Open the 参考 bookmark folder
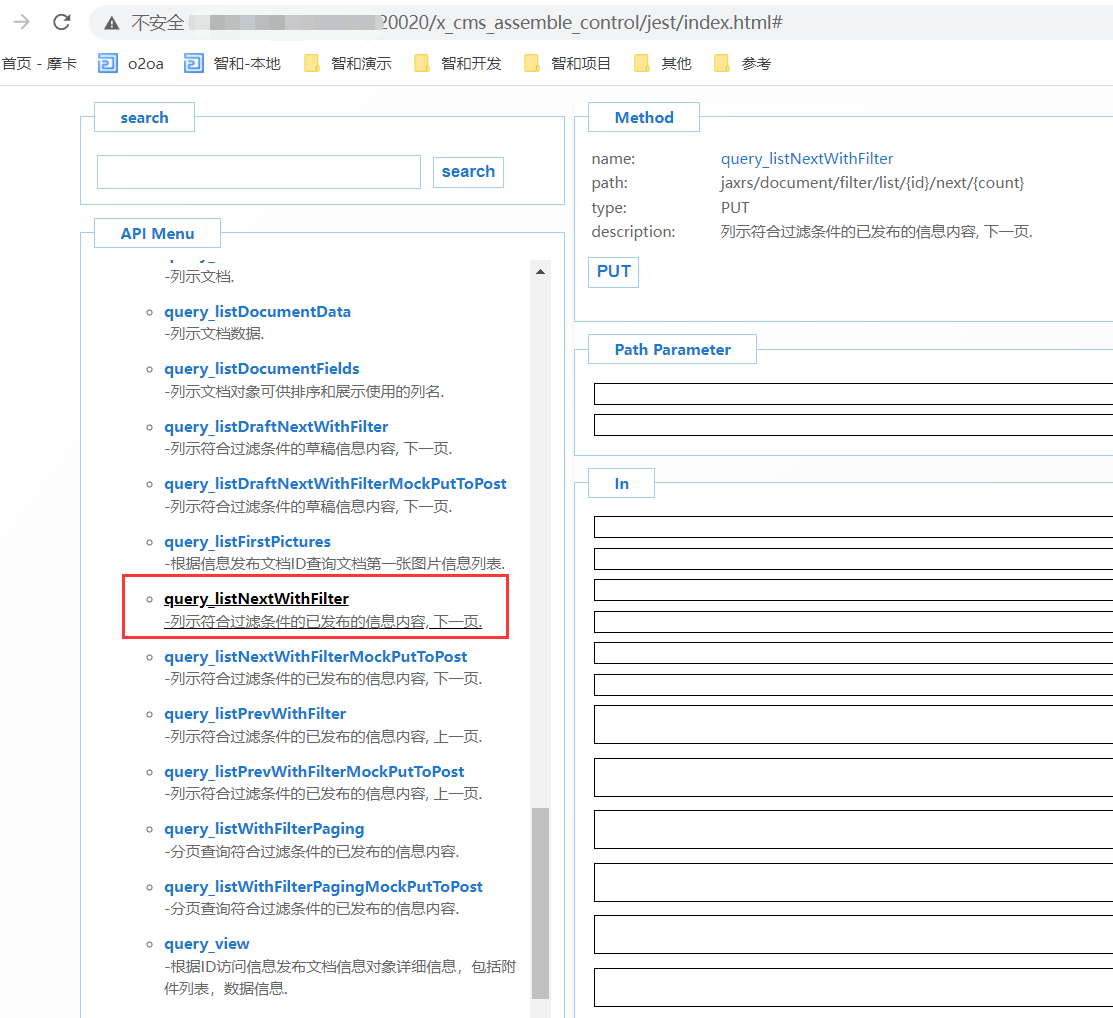 click(x=744, y=64)
